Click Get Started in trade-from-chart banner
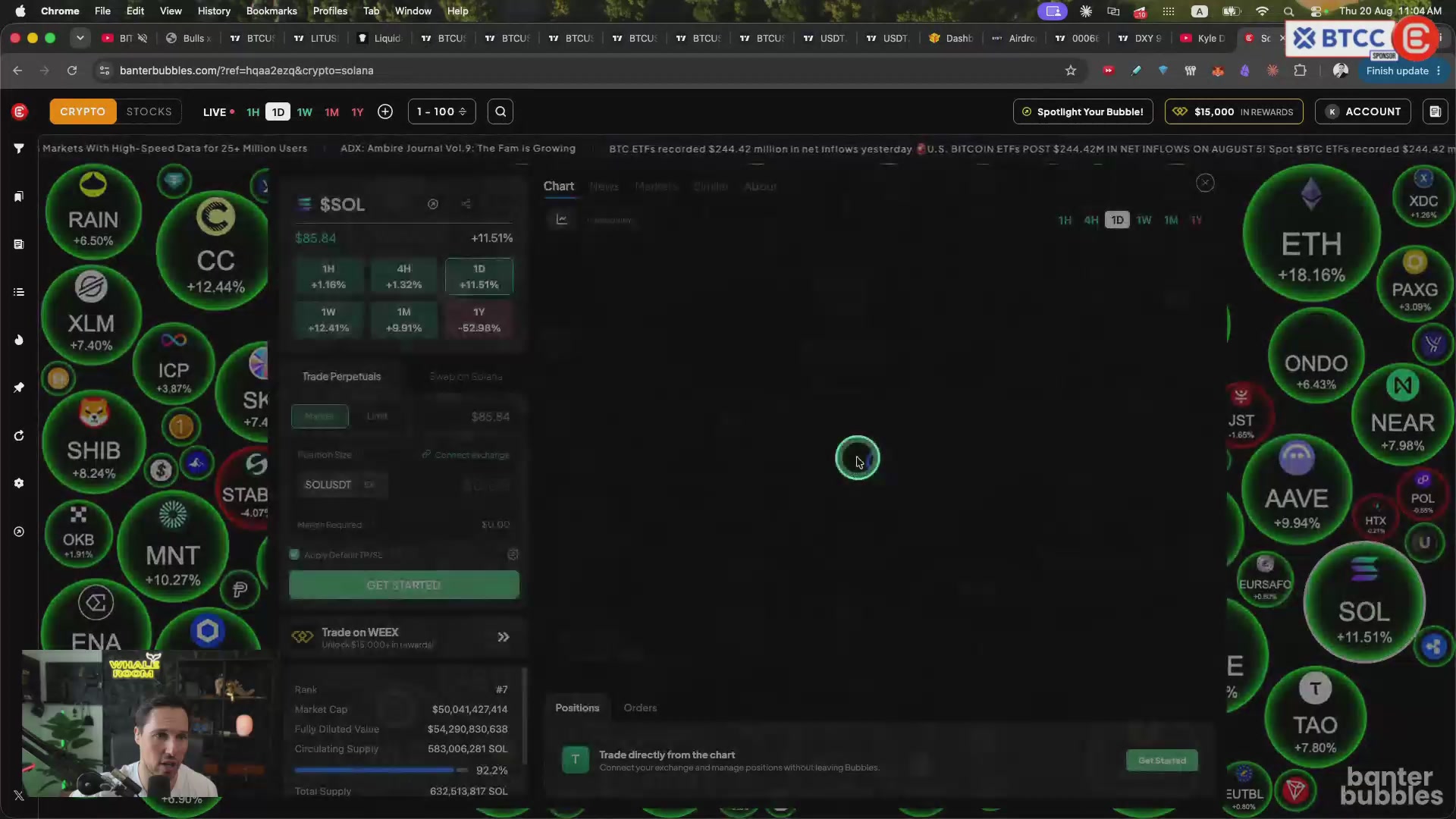 (1162, 761)
